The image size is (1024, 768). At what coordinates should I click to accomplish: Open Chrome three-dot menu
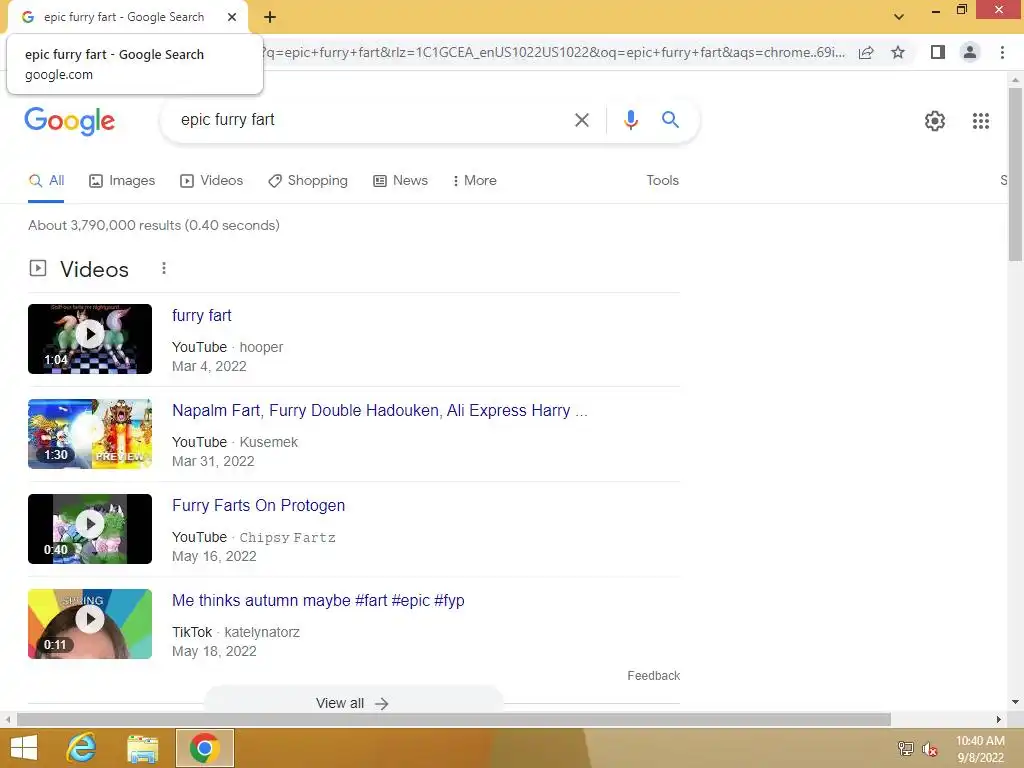click(1002, 52)
